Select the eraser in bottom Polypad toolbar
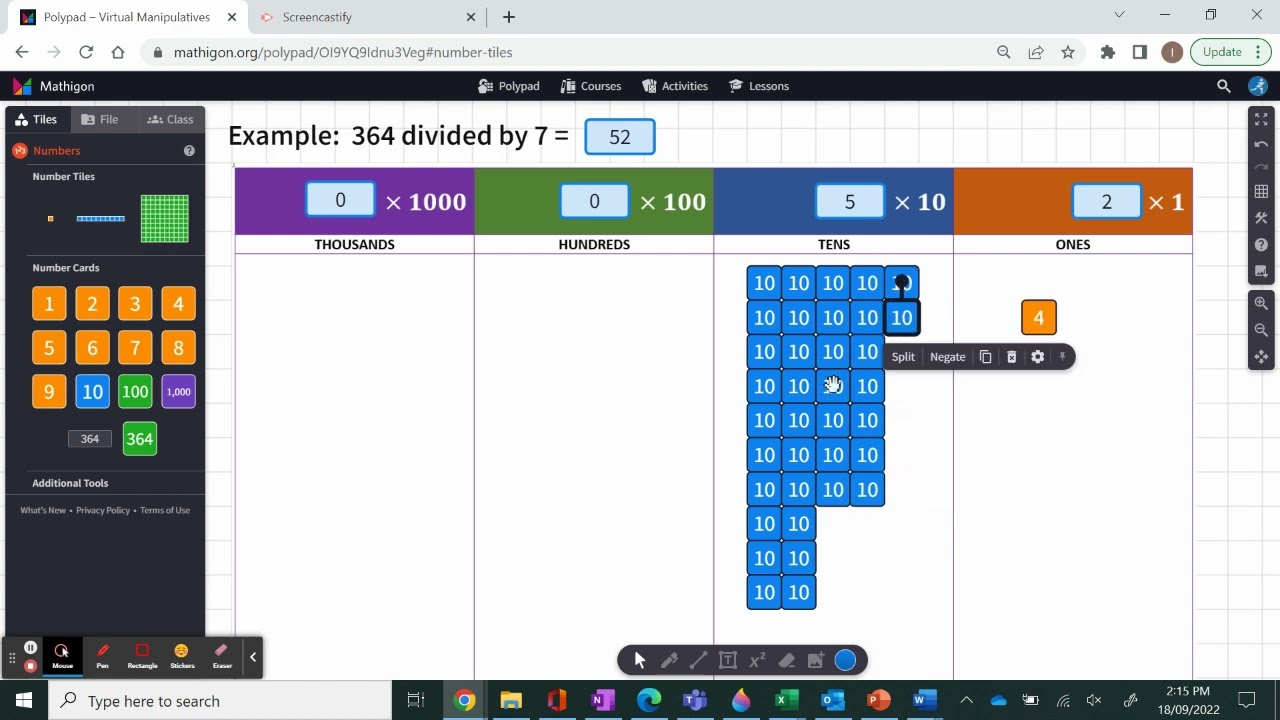Viewport: 1280px width, 720px height. (787, 660)
